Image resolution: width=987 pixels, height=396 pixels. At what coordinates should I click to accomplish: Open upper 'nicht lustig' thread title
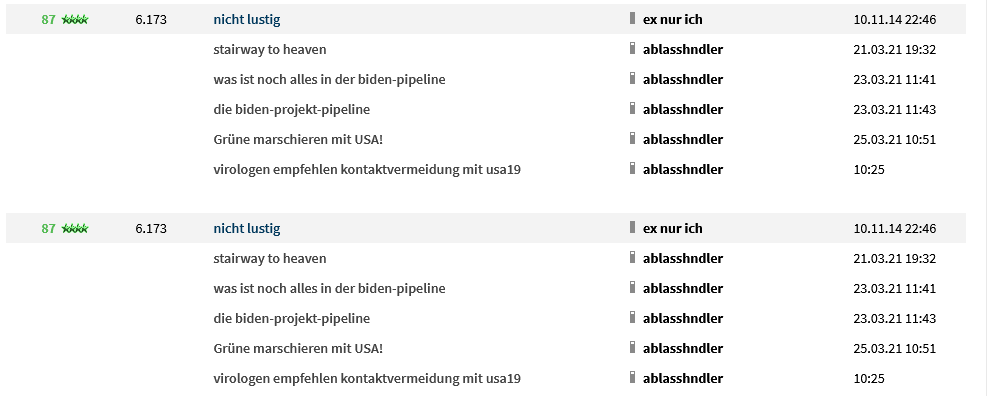click(247, 20)
